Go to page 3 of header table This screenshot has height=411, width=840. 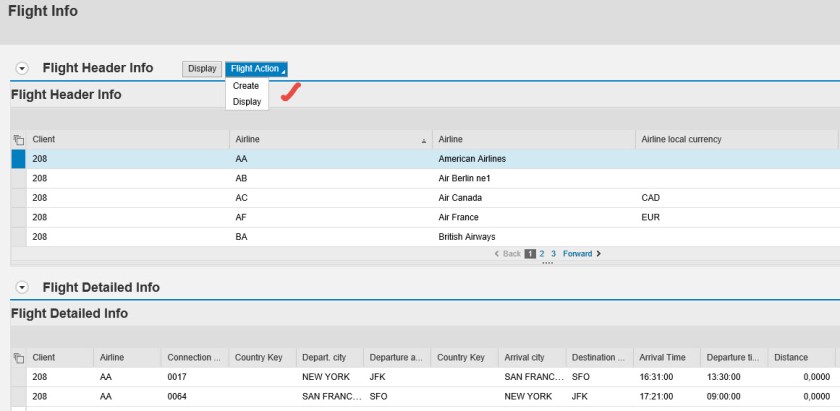[553, 254]
